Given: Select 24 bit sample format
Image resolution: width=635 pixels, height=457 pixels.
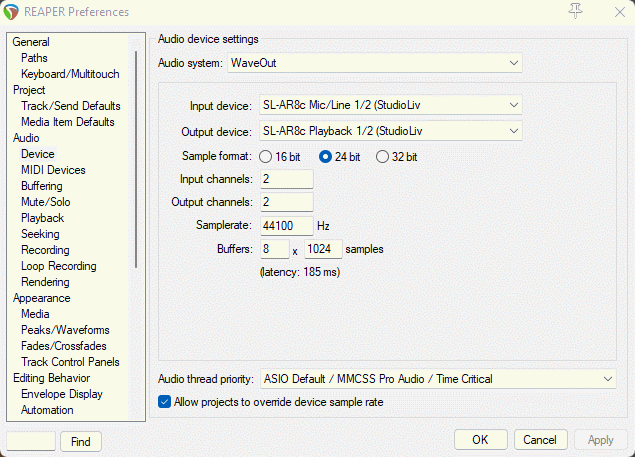Looking at the screenshot, I should pos(339,157).
